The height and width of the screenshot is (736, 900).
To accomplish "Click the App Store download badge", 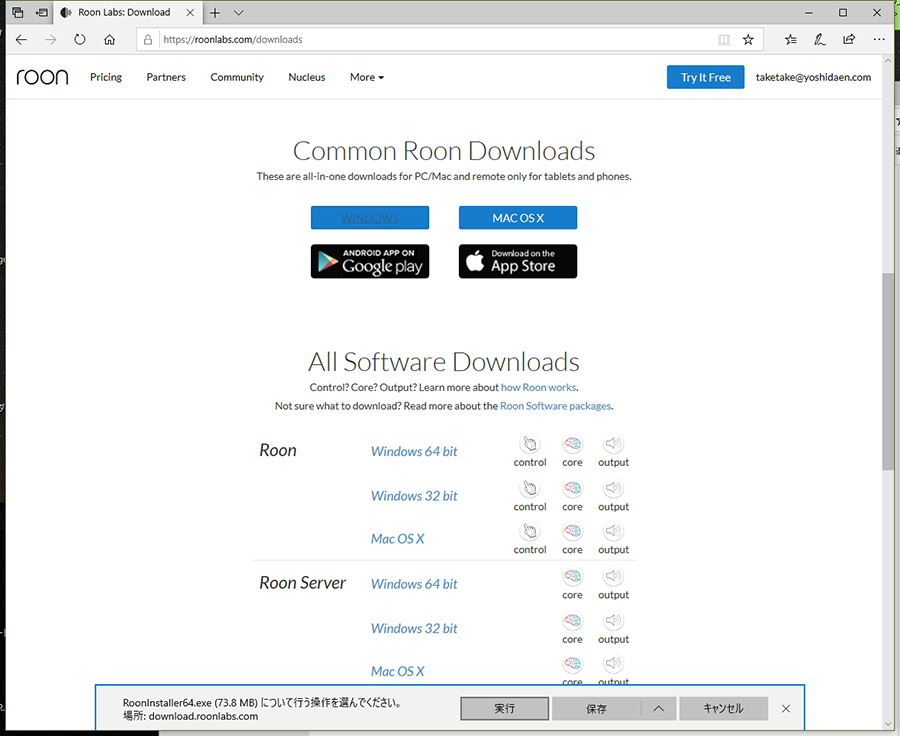I will click(518, 261).
